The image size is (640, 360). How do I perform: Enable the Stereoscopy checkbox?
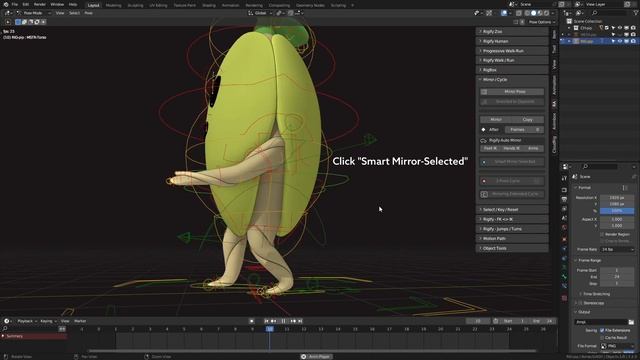(581, 303)
